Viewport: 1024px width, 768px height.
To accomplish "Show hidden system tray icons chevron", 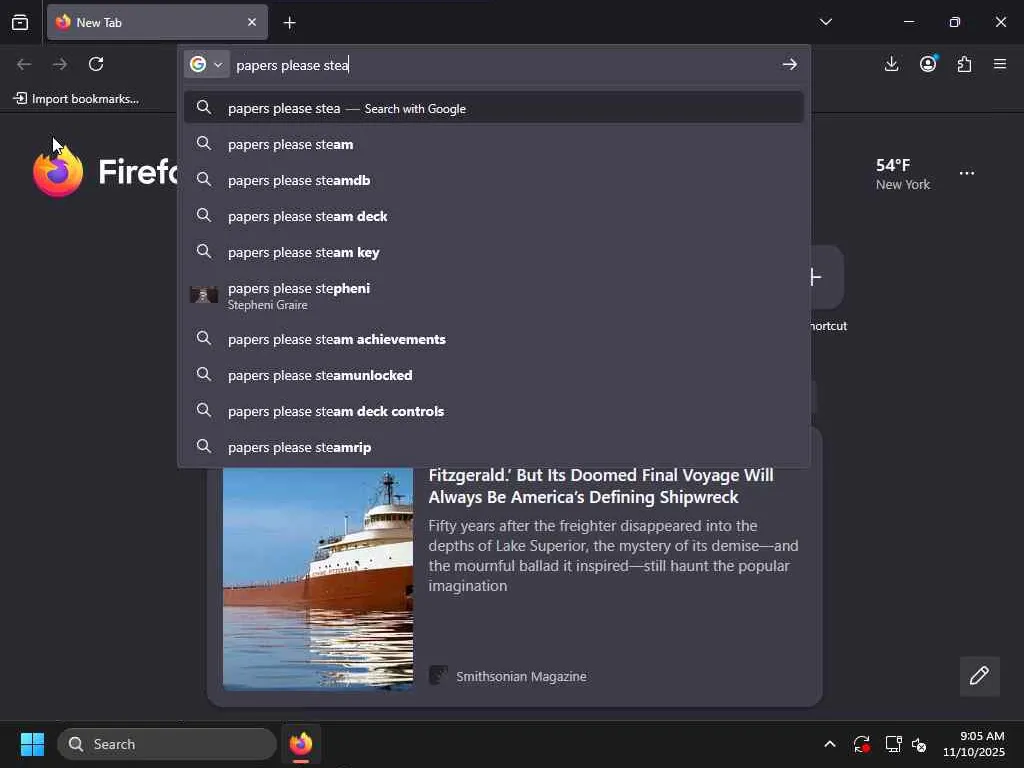I will pyautogui.click(x=829, y=744).
